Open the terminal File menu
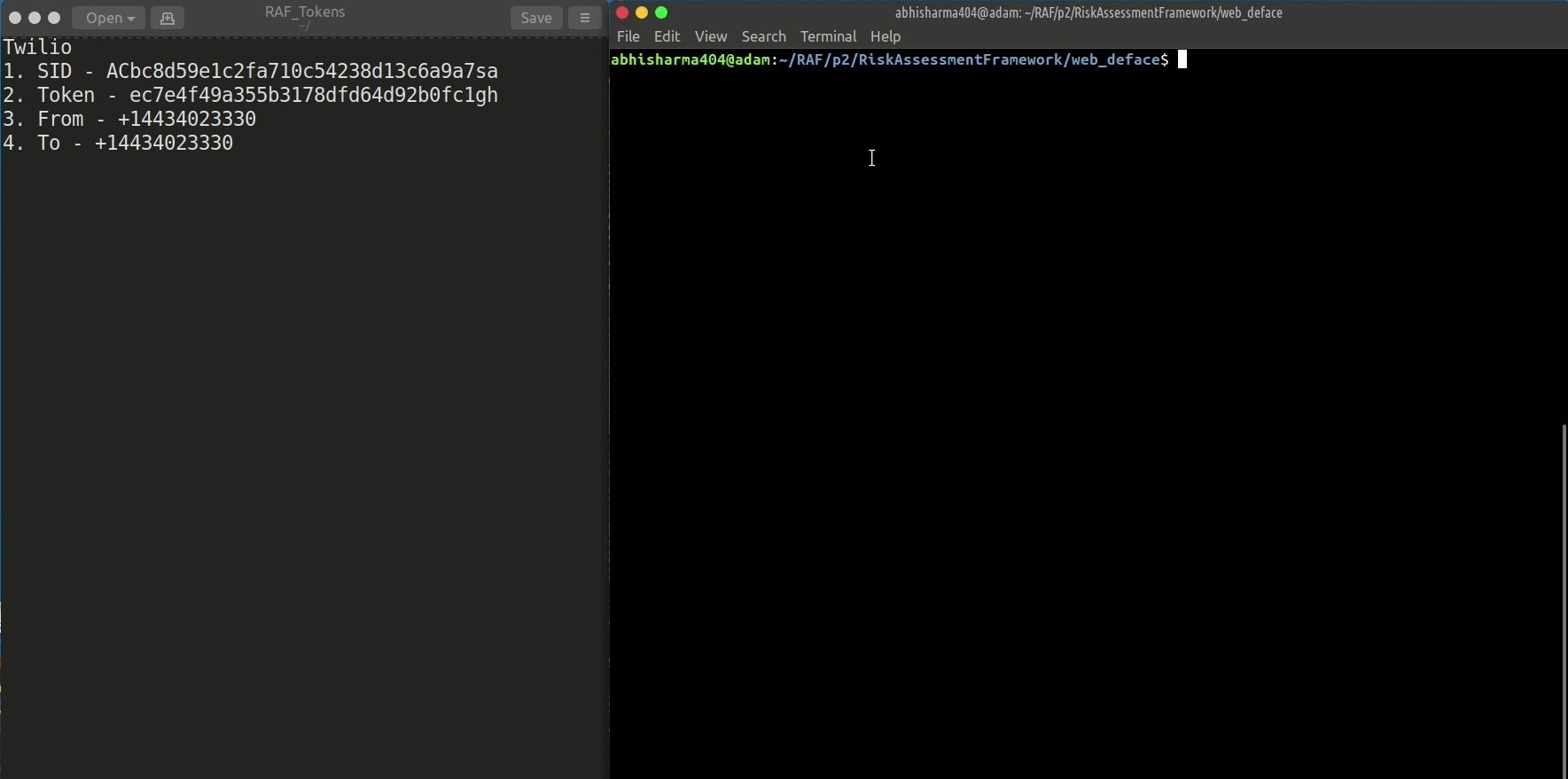1568x779 pixels. (628, 36)
